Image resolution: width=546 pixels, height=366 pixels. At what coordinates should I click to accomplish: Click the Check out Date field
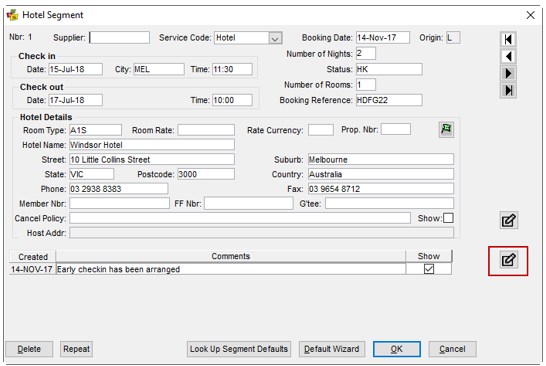76,100
